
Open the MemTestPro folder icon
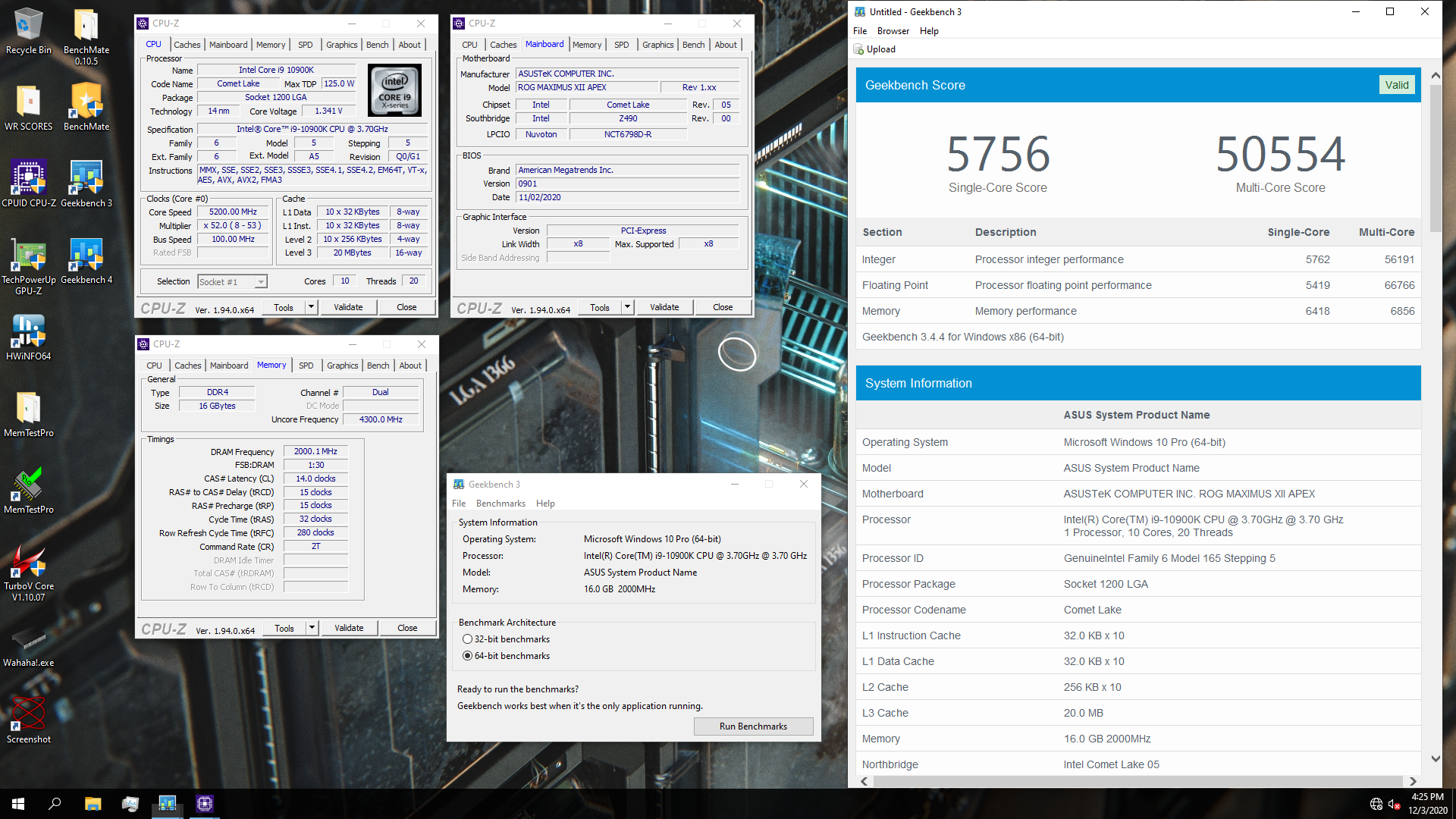[28, 414]
